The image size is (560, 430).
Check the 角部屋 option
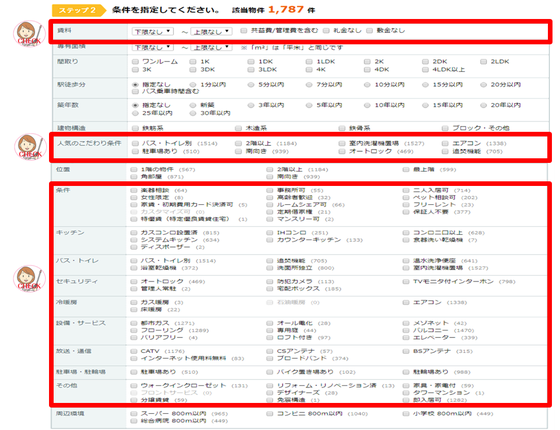(134, 177)
